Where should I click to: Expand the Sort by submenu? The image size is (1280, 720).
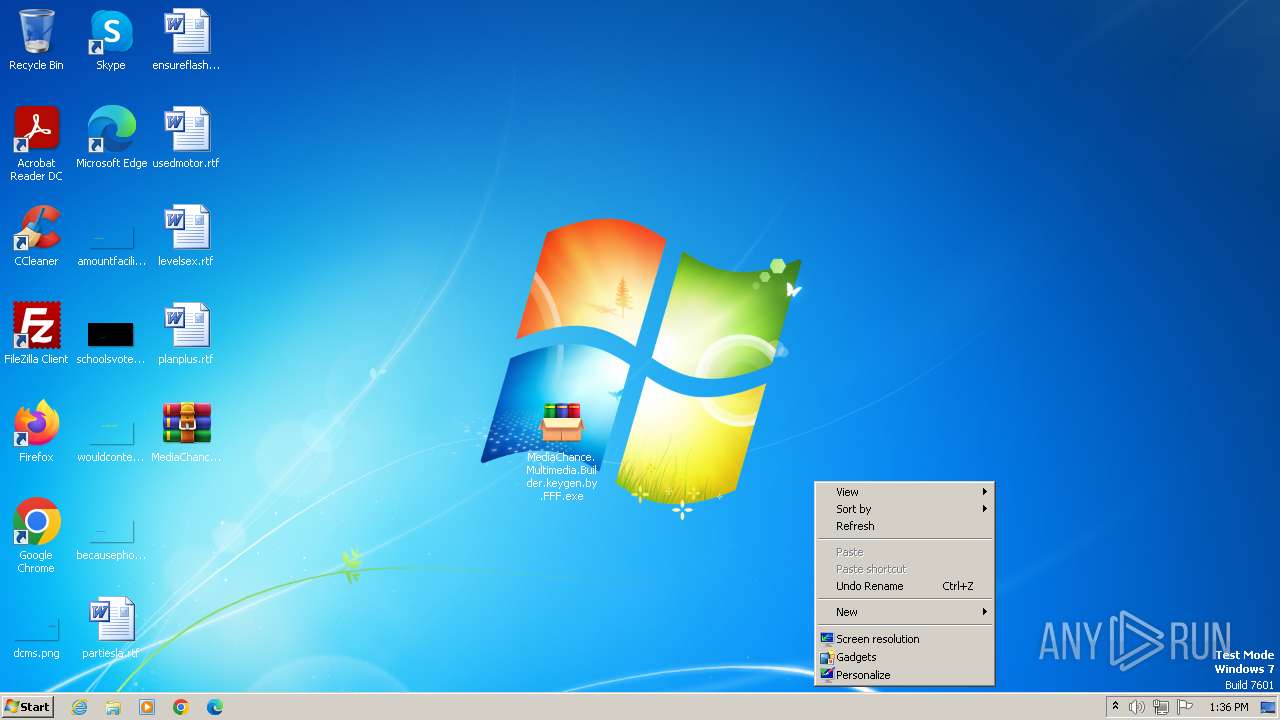point(904,509)
